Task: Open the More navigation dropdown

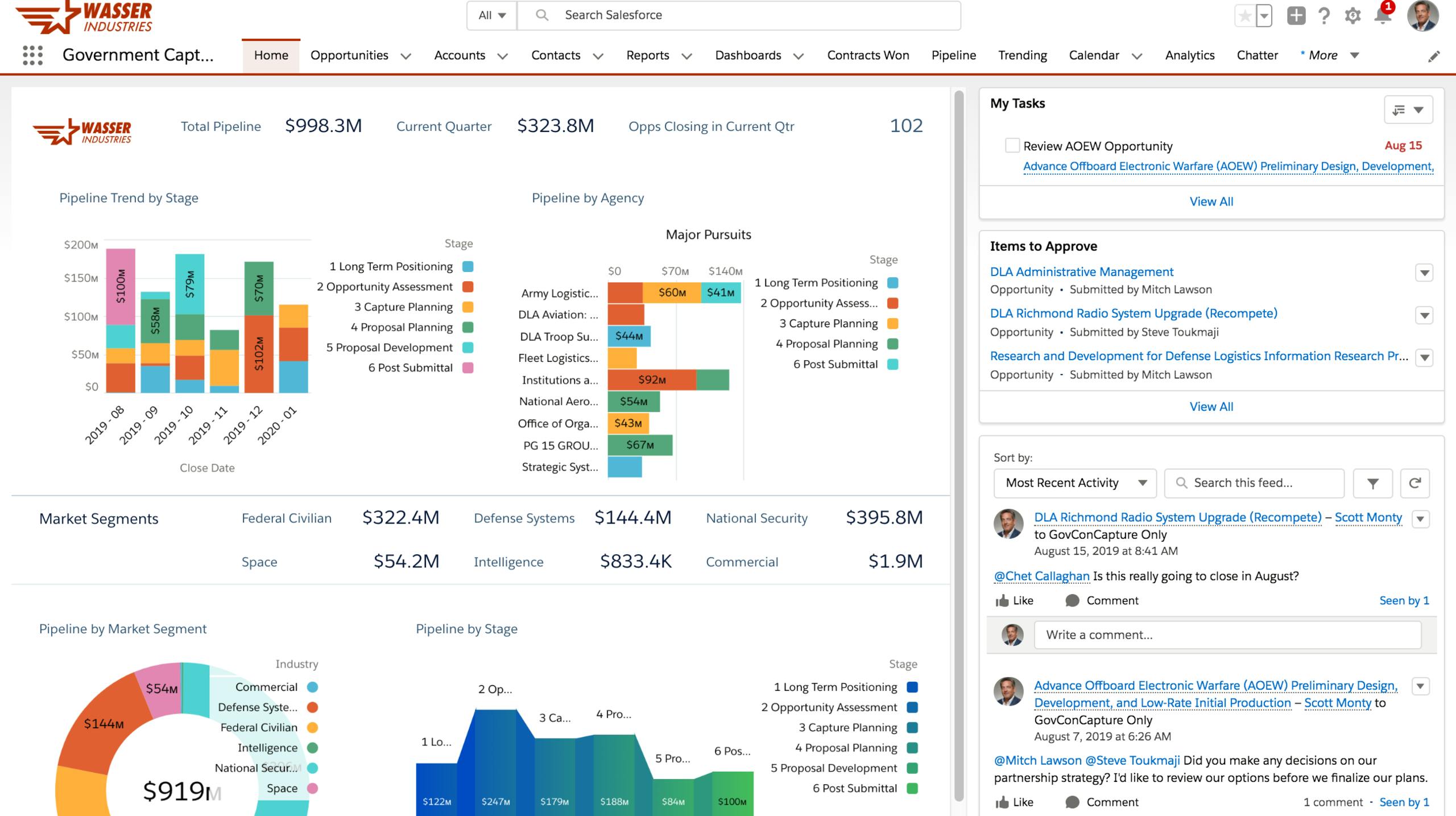Action: pyautogui.click(x=1330, y=55)
